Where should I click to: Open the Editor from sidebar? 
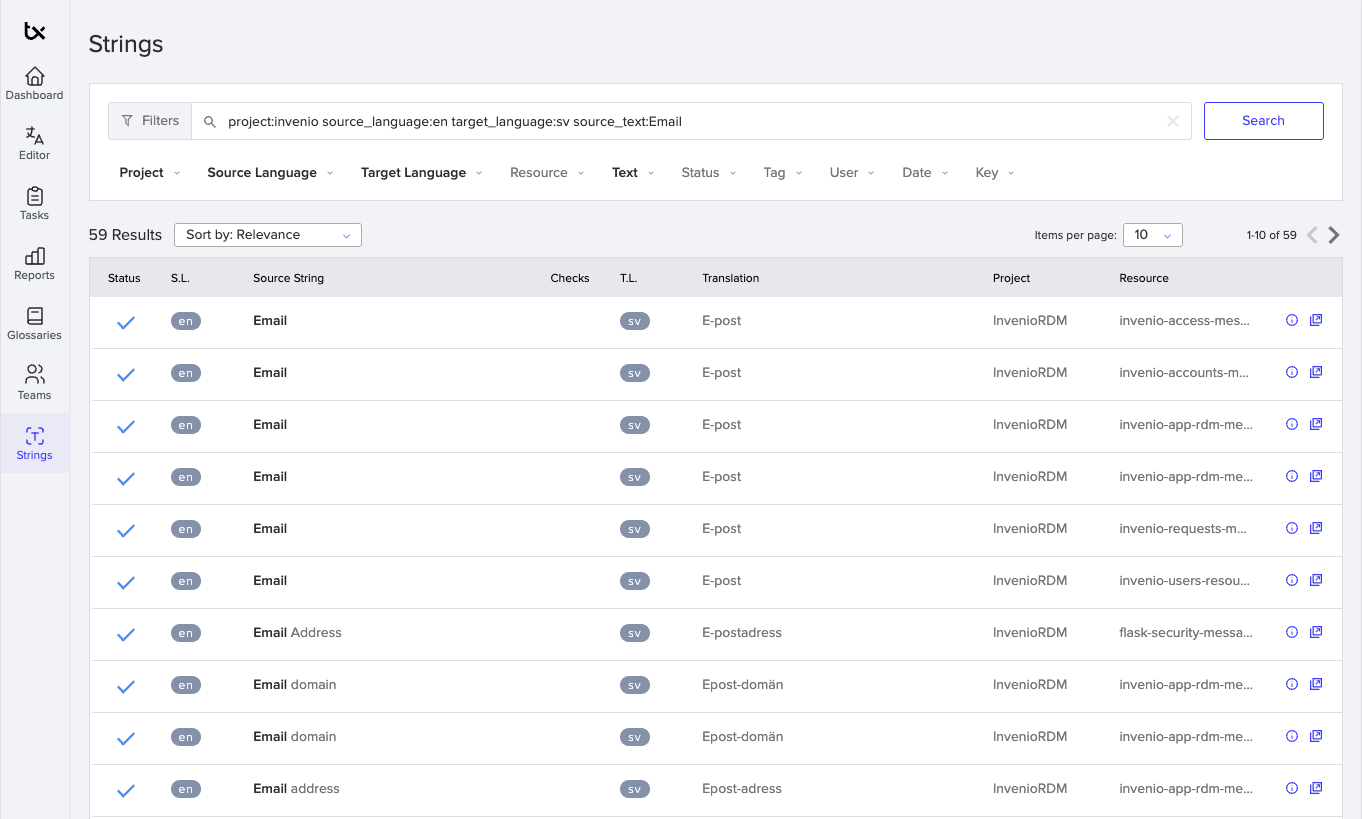[x=34, y=144]
